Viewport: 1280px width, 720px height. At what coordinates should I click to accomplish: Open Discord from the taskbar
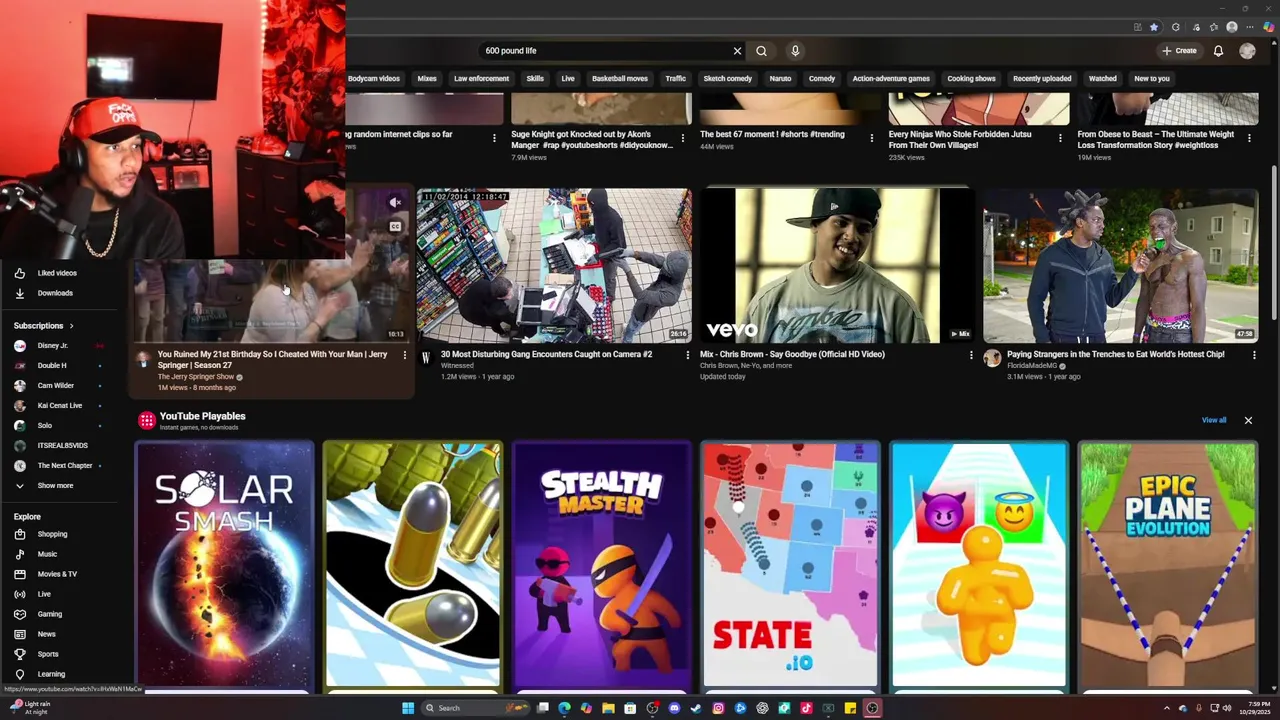coord(674,708)
